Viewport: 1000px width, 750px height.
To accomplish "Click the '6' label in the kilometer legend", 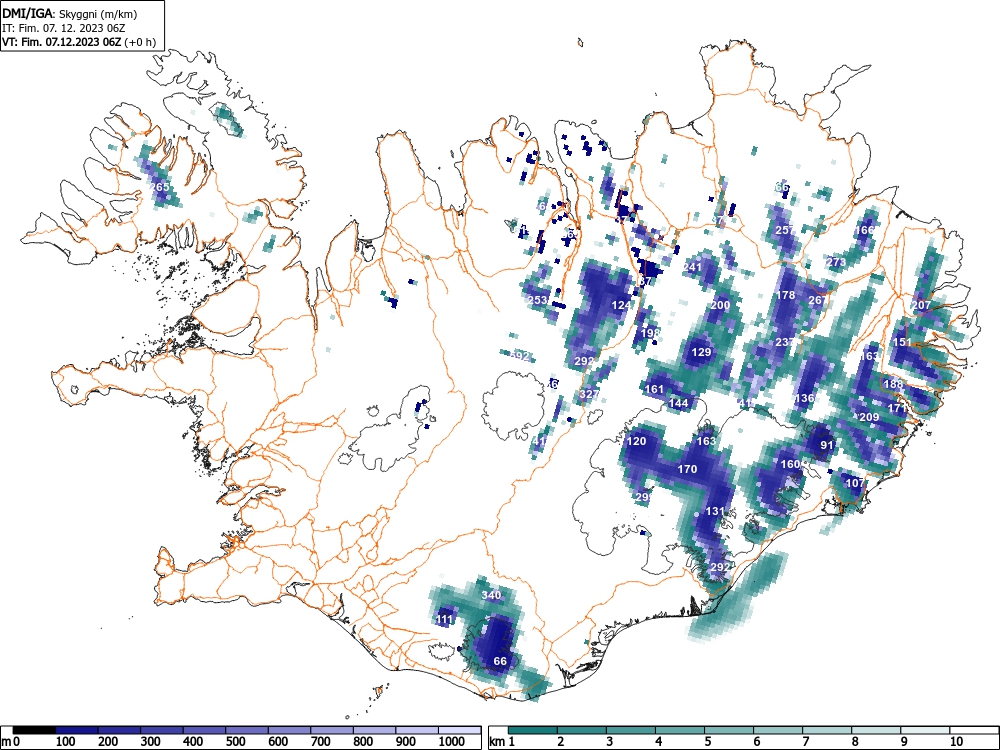I will coord(756,742).
